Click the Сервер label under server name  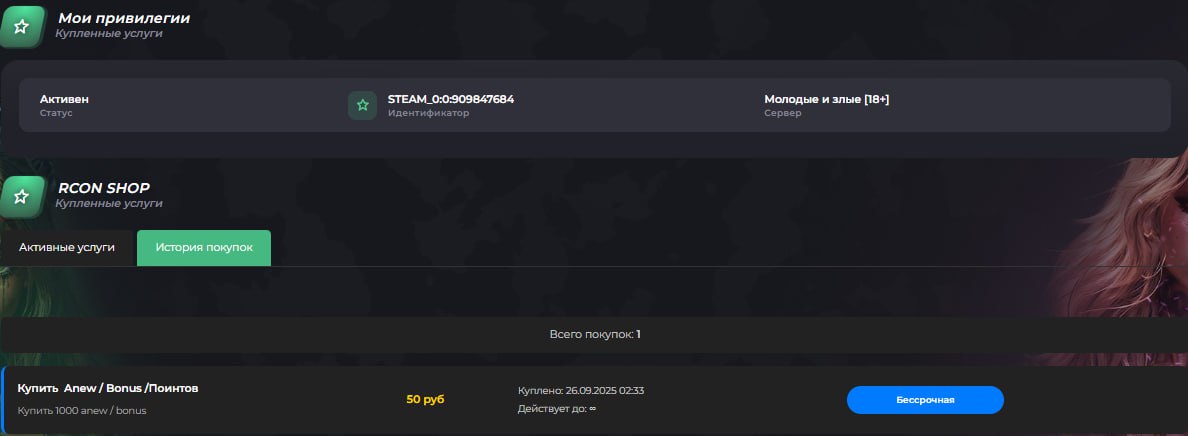(783, 113)
